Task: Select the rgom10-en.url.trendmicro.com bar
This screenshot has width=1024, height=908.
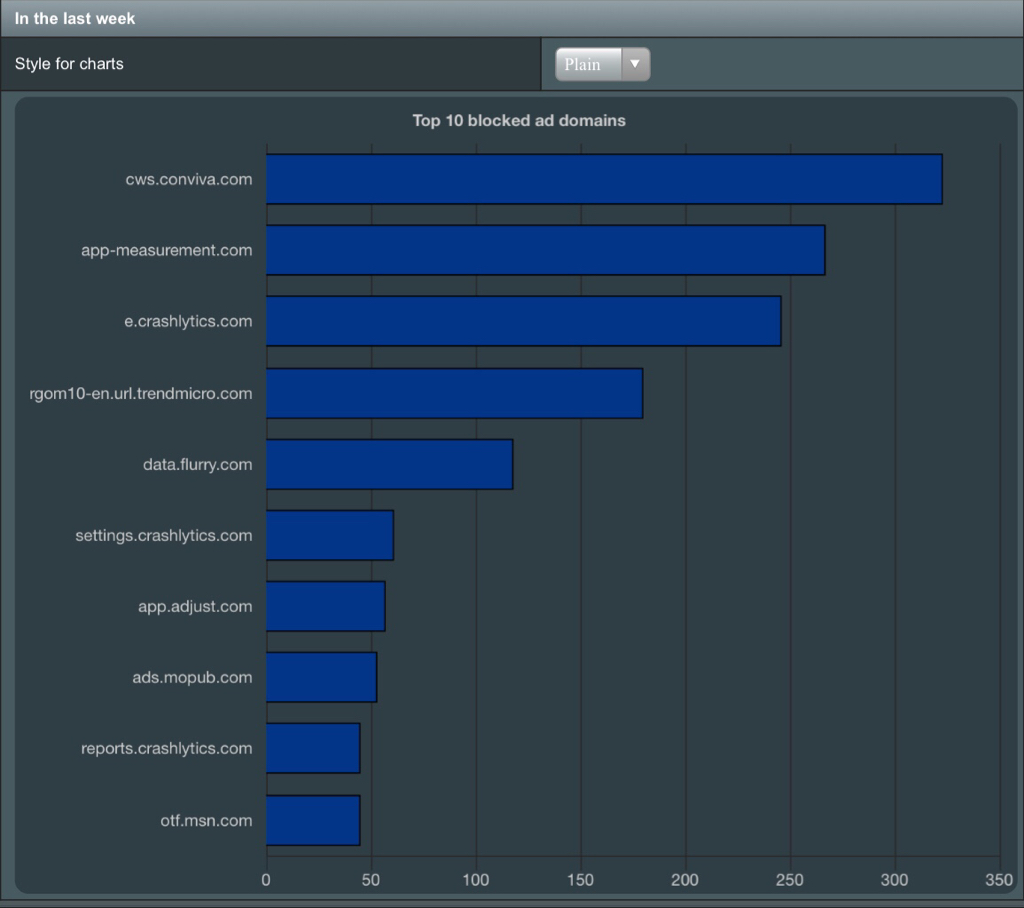Action: [455, 393]
